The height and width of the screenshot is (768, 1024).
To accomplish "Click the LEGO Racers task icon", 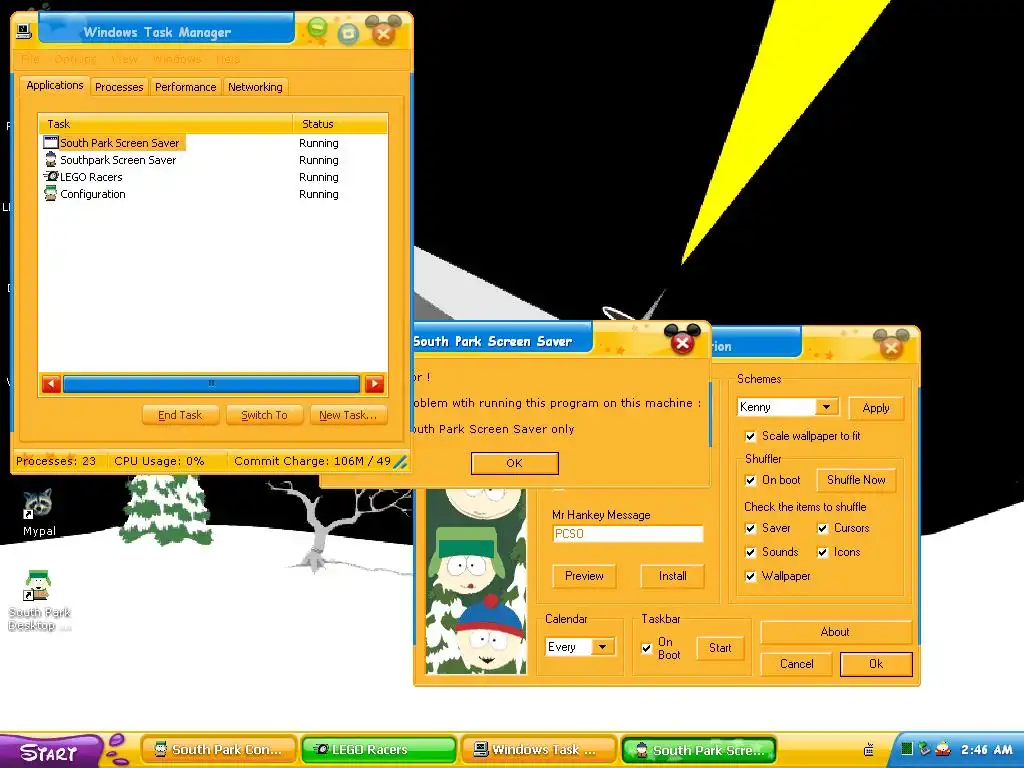I will click(x=51, y=176).
